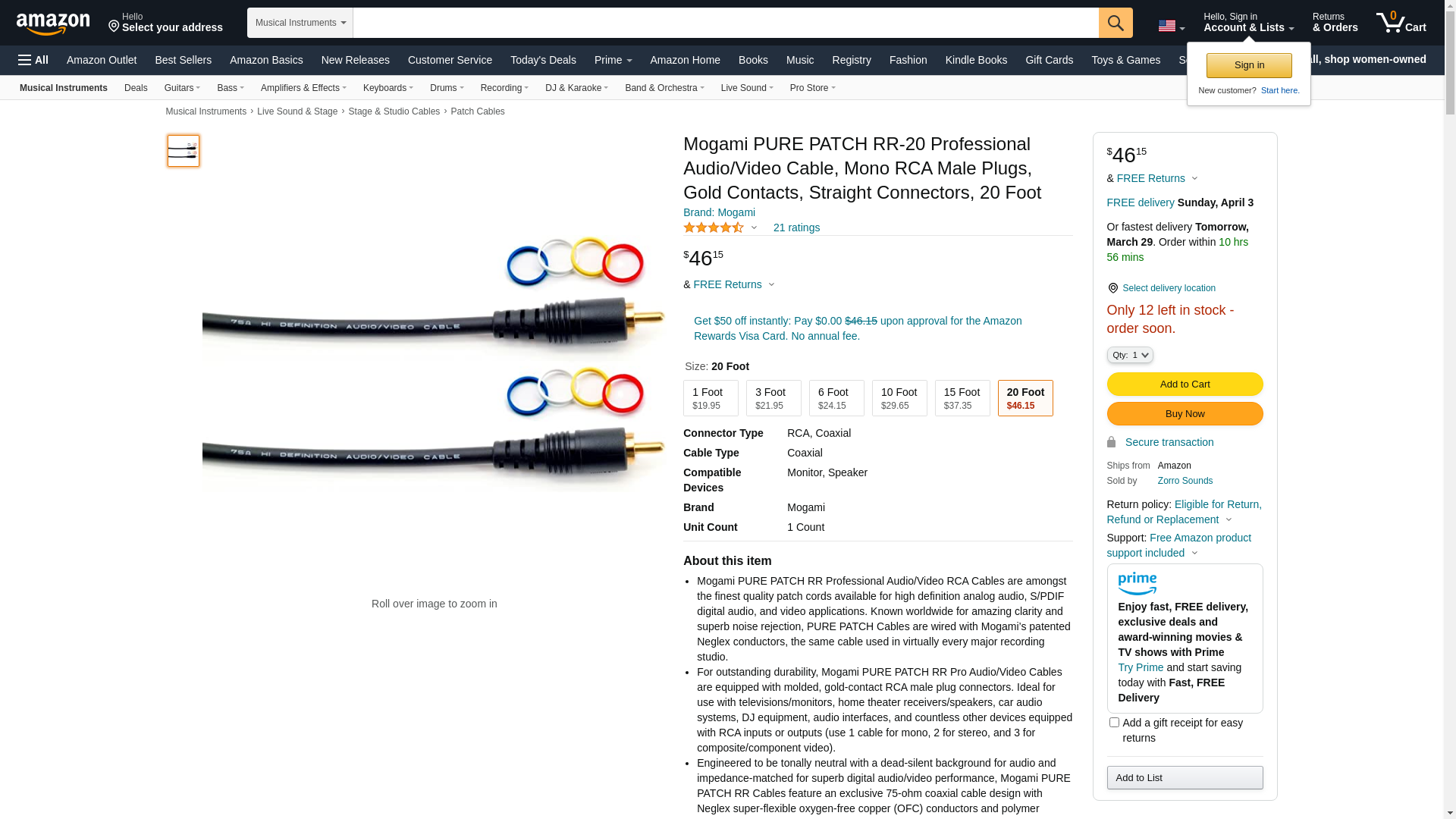Click the star rating icons
The image size is (1456, 819).
click(x=714, y=227)
